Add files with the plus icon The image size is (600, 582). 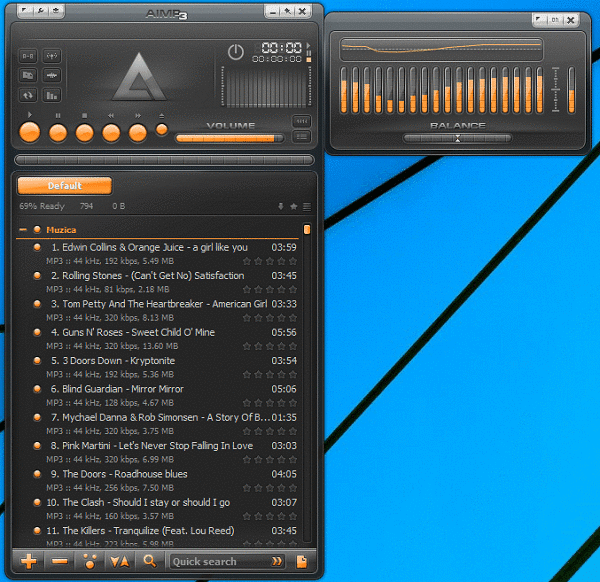click(x=29, y=561)
